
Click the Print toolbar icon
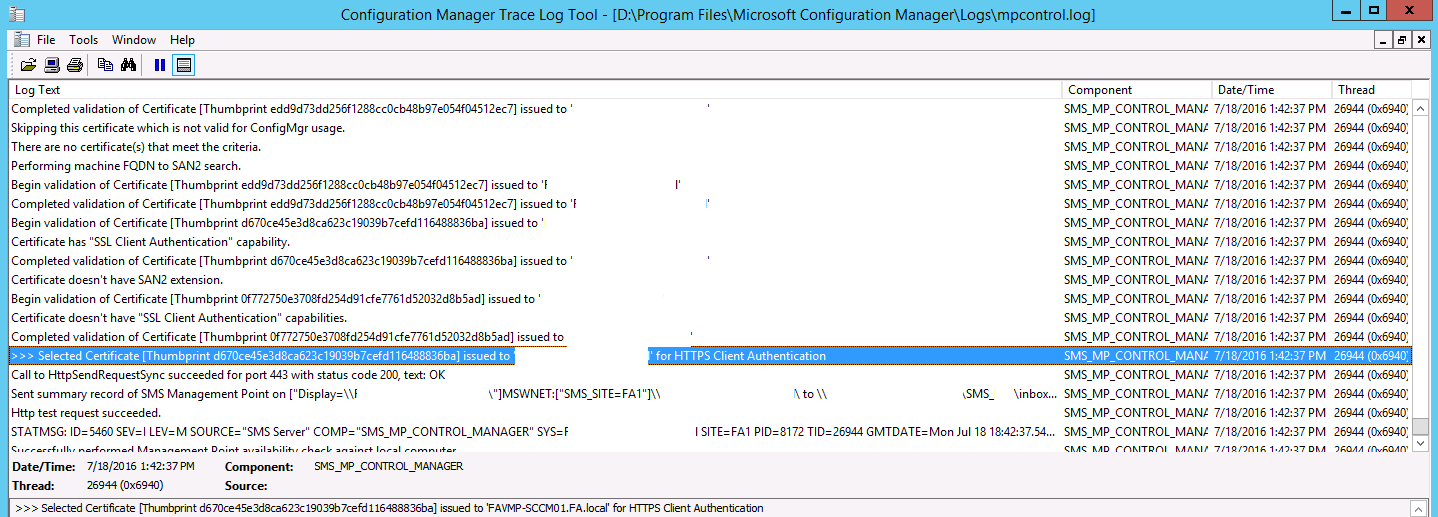click(74, 65)
